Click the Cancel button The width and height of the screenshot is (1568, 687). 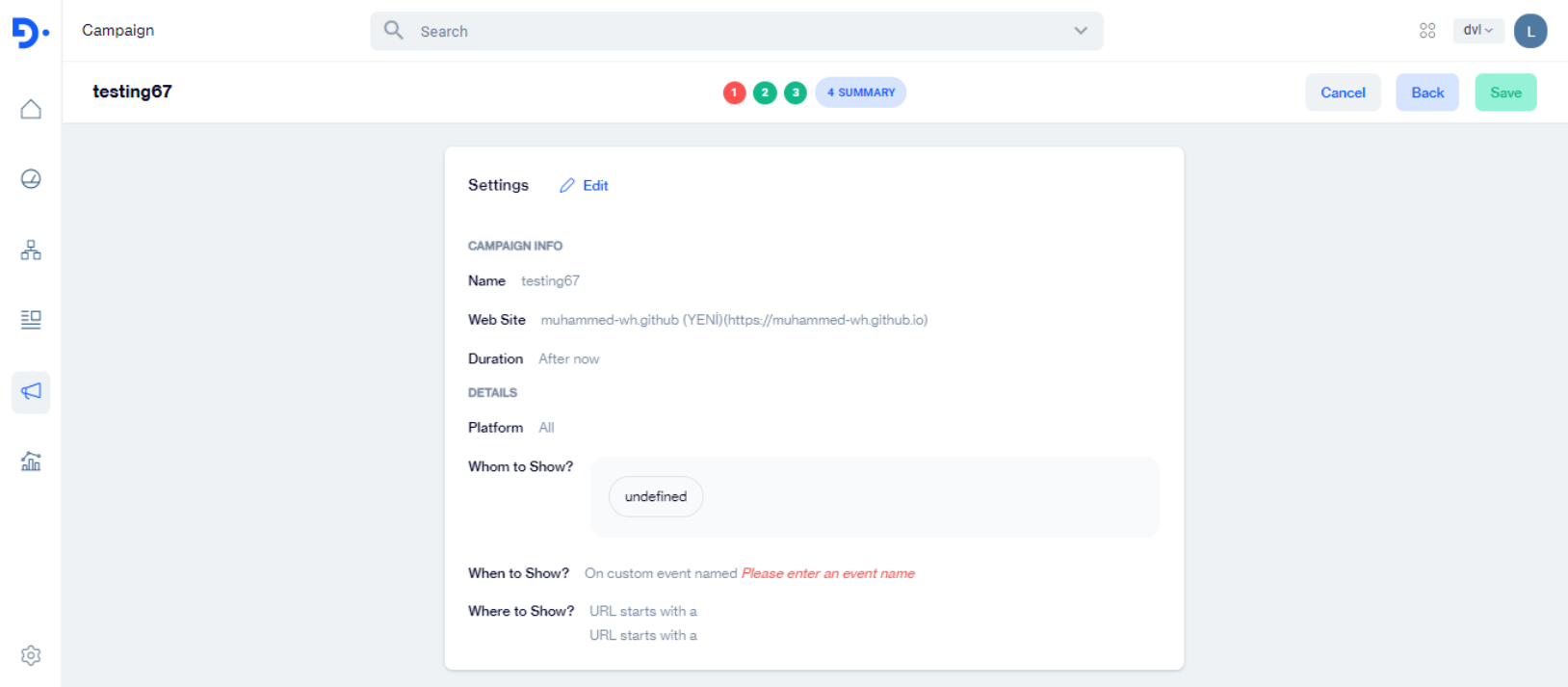pos(1343,92)
